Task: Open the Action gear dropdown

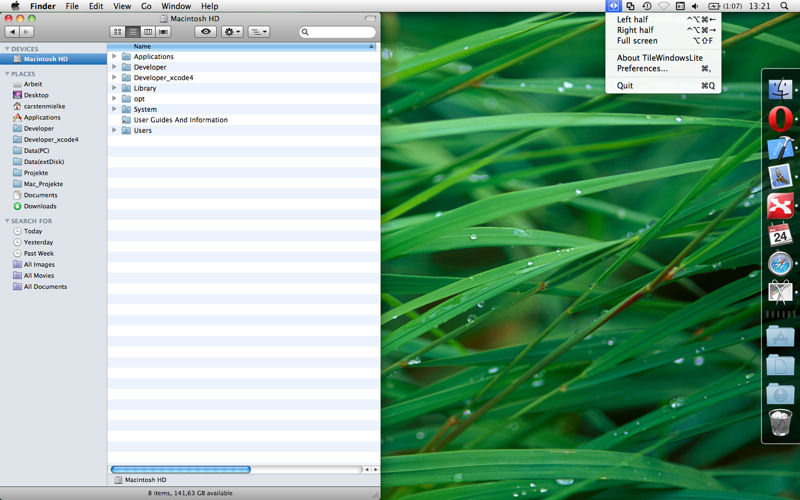Action: pyautogui.click(x=232, y=32)
